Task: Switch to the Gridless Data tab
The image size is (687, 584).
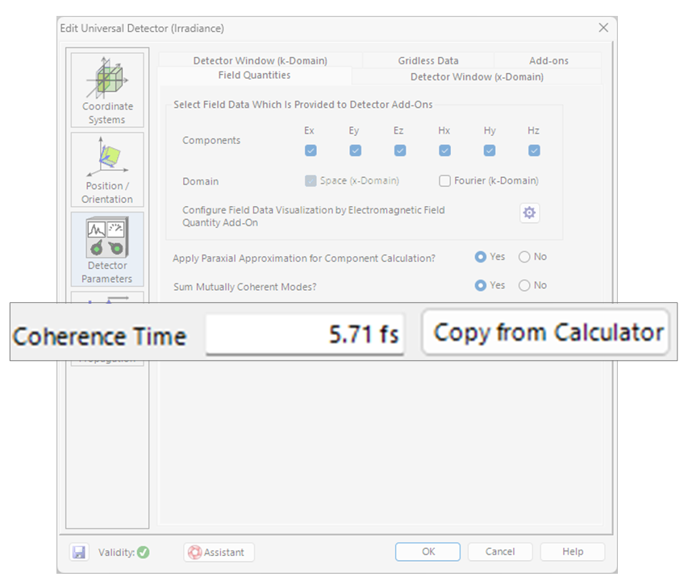Action: pos(428,60)
